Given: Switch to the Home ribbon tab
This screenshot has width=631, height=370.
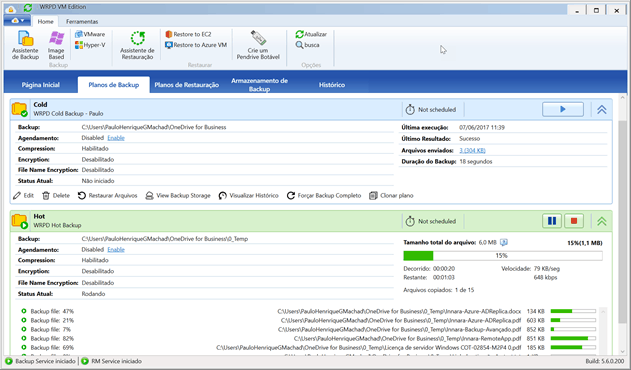Looking at the screenshot, I should (x=45, y=21).
